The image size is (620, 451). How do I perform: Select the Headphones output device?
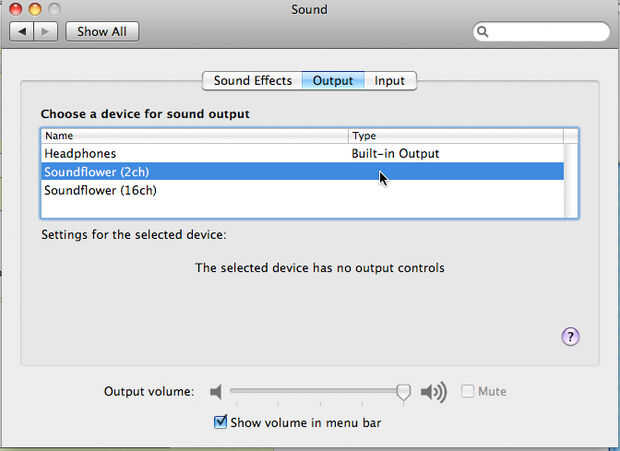(80, 154)
